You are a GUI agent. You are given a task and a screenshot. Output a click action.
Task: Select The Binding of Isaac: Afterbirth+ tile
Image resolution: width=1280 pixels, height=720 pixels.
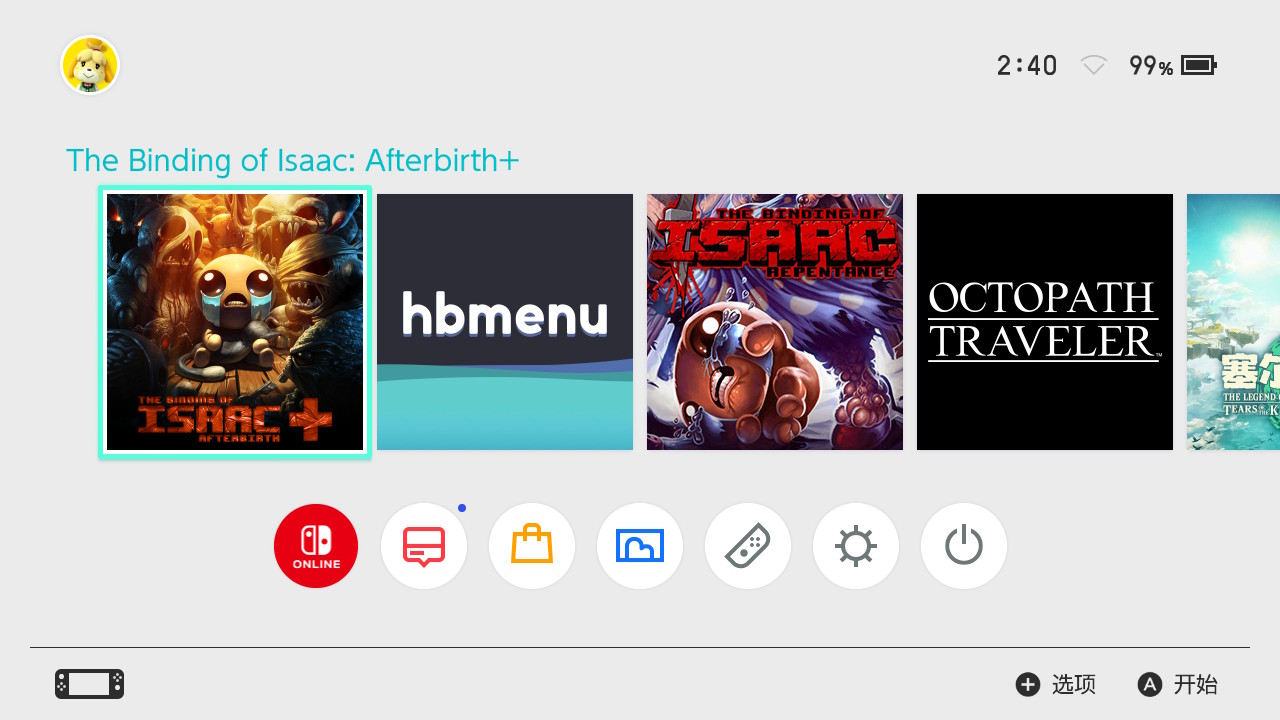(x=235, y=322)
